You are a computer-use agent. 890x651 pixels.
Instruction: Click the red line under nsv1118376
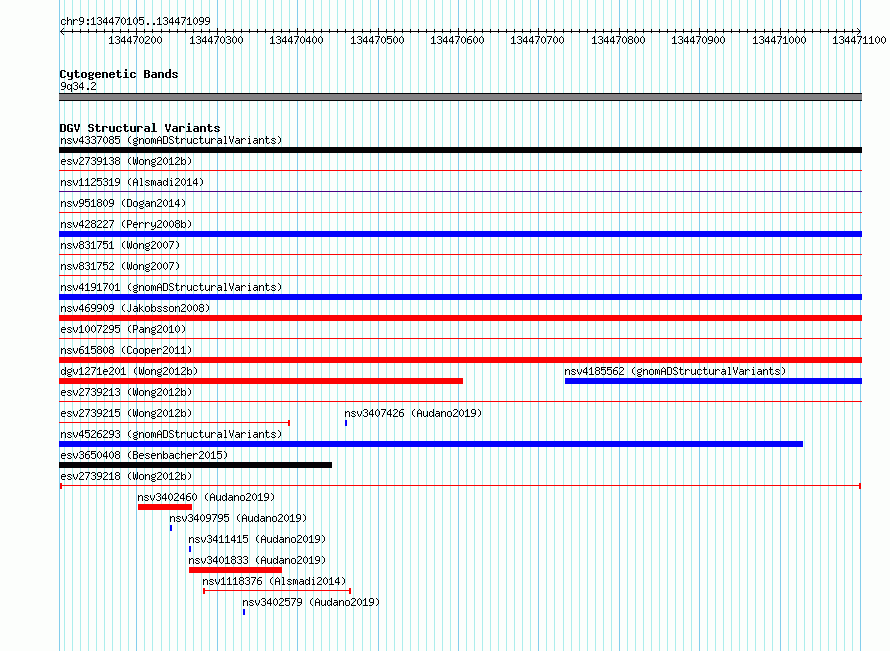click(x=277, y=591)
